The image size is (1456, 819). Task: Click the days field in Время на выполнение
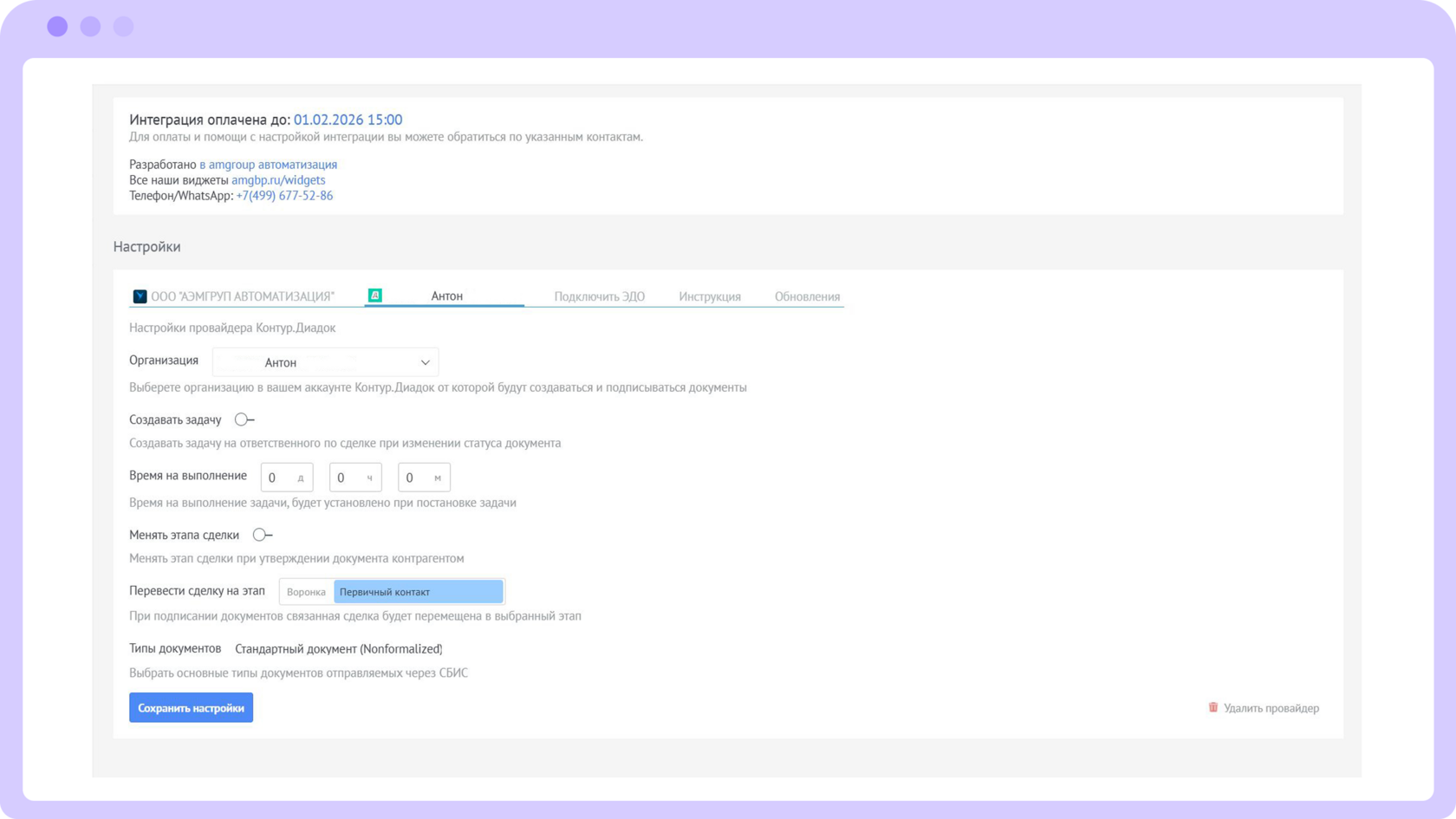(287, 478)
